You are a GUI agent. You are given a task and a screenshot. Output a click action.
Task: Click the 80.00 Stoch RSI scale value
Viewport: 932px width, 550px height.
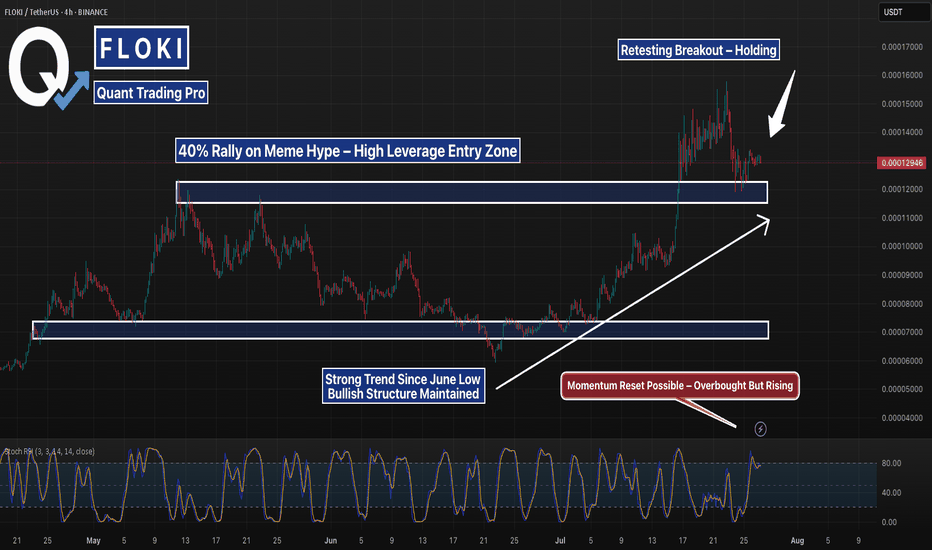pos(891,463)
